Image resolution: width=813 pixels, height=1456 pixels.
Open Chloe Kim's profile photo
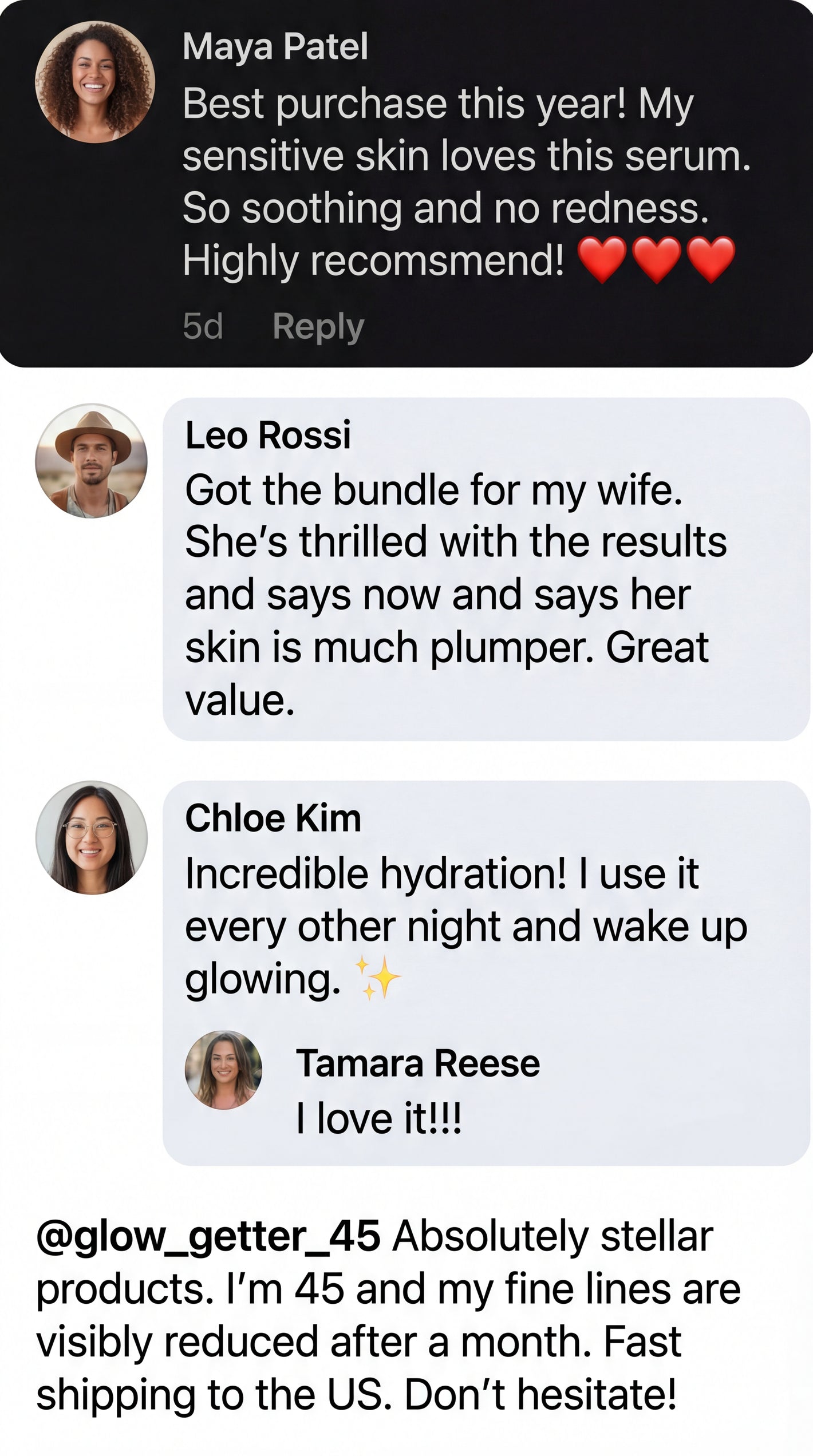92,838
